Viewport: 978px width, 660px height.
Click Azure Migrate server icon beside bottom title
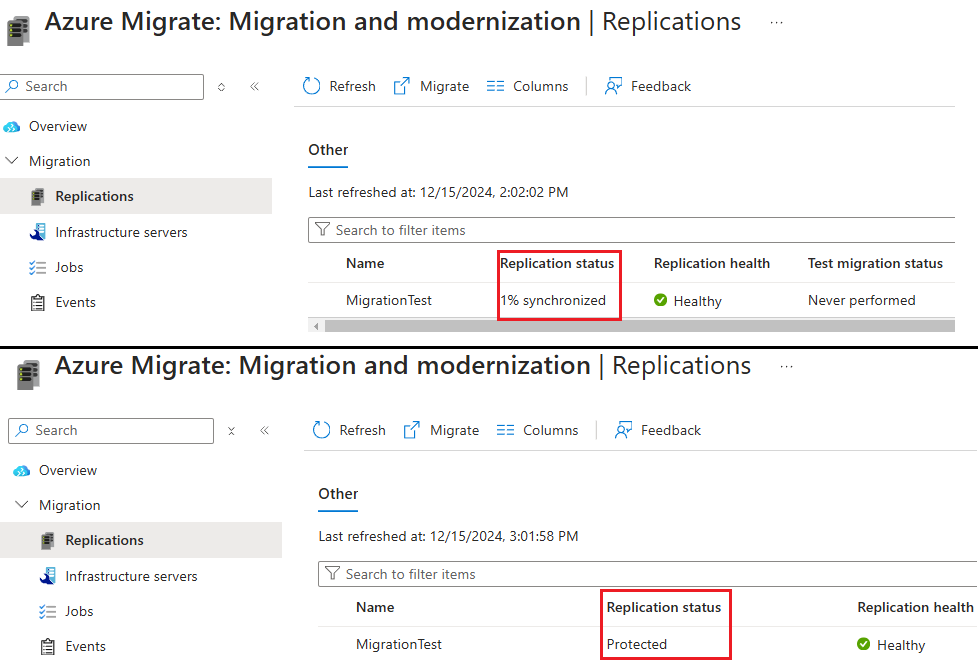[x=28, y=374]
